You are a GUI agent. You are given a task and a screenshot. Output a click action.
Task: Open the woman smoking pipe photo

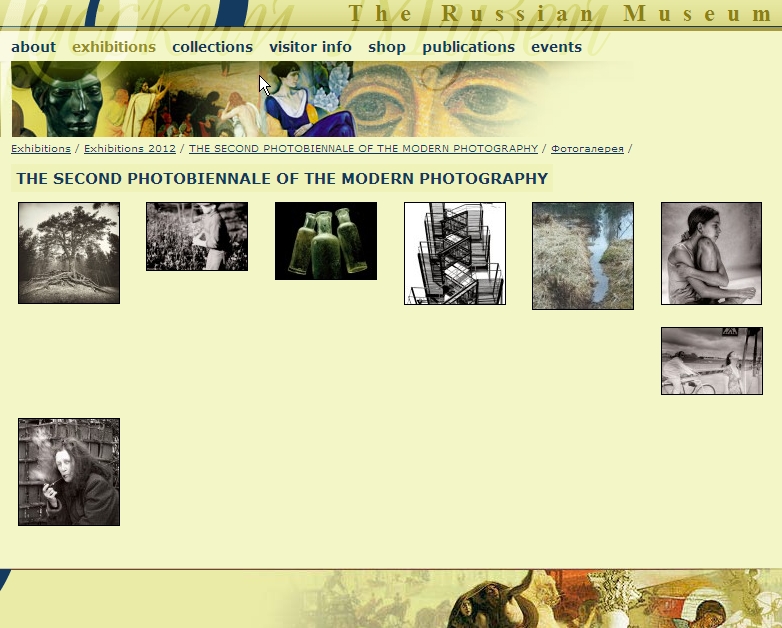coord(69,472)
